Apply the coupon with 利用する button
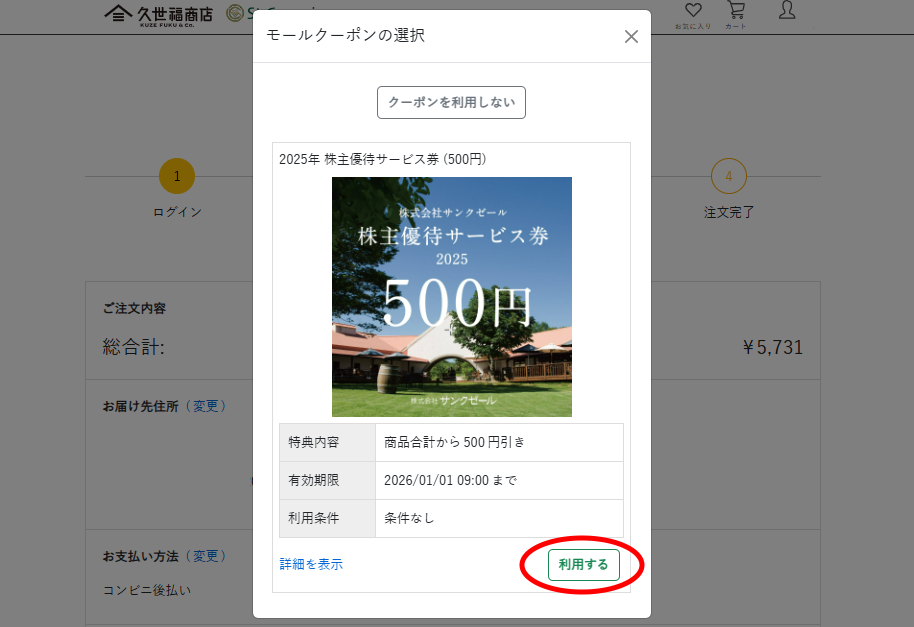The image size is (914, 627). [583, 565]
